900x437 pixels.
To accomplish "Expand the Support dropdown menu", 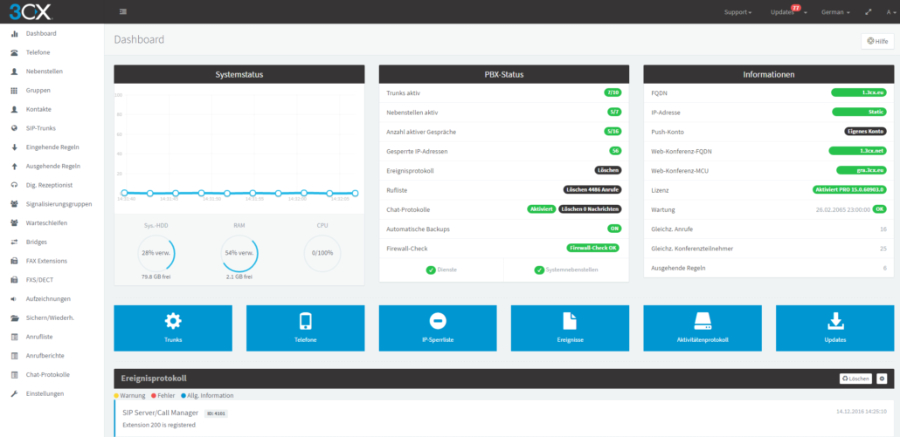I will (738, 12).
